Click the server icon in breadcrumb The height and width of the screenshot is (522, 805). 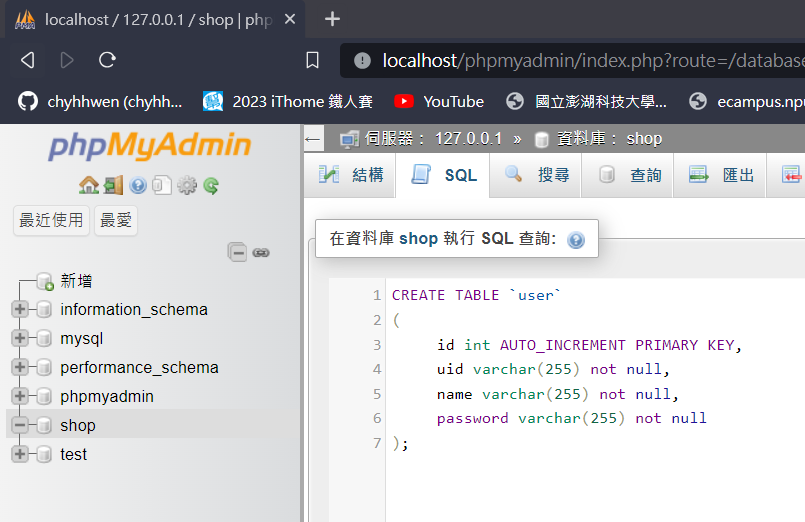click(349, 139)
